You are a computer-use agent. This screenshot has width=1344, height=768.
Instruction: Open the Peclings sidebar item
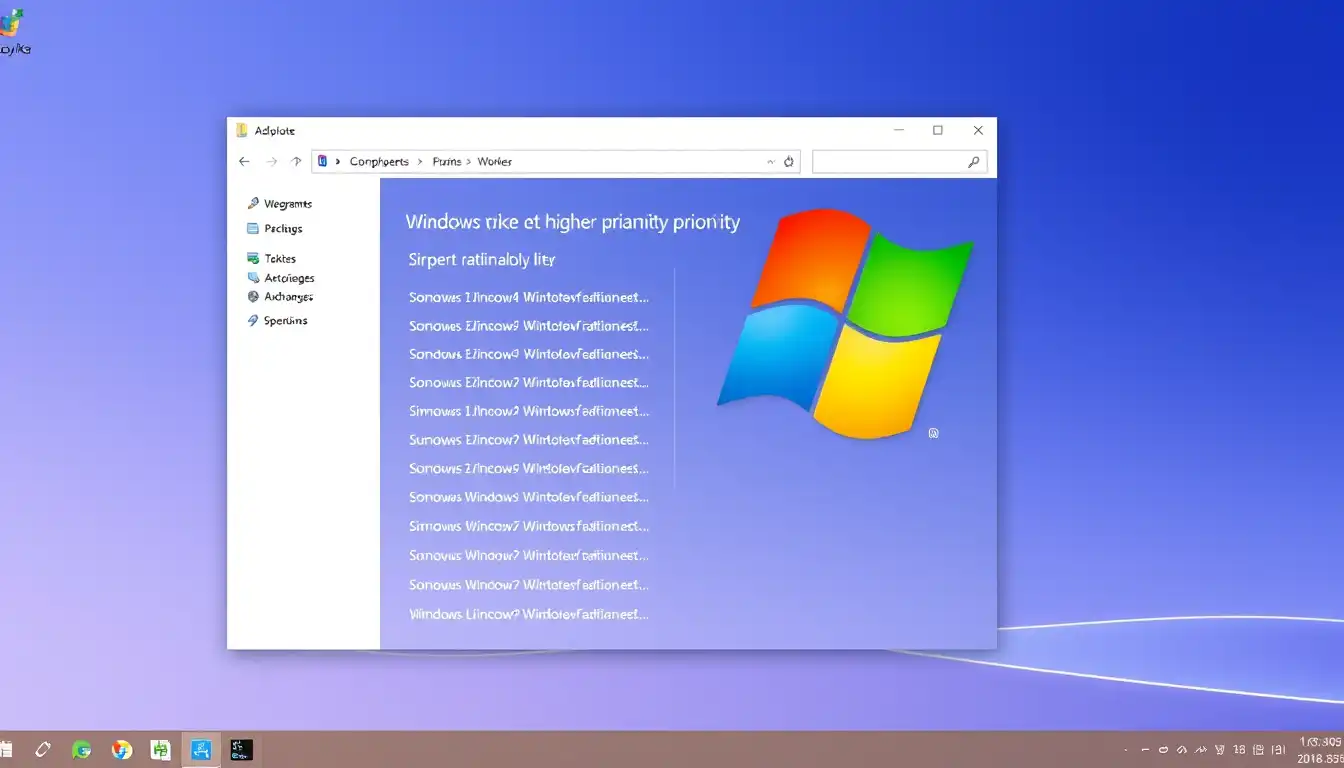[276, 229]
